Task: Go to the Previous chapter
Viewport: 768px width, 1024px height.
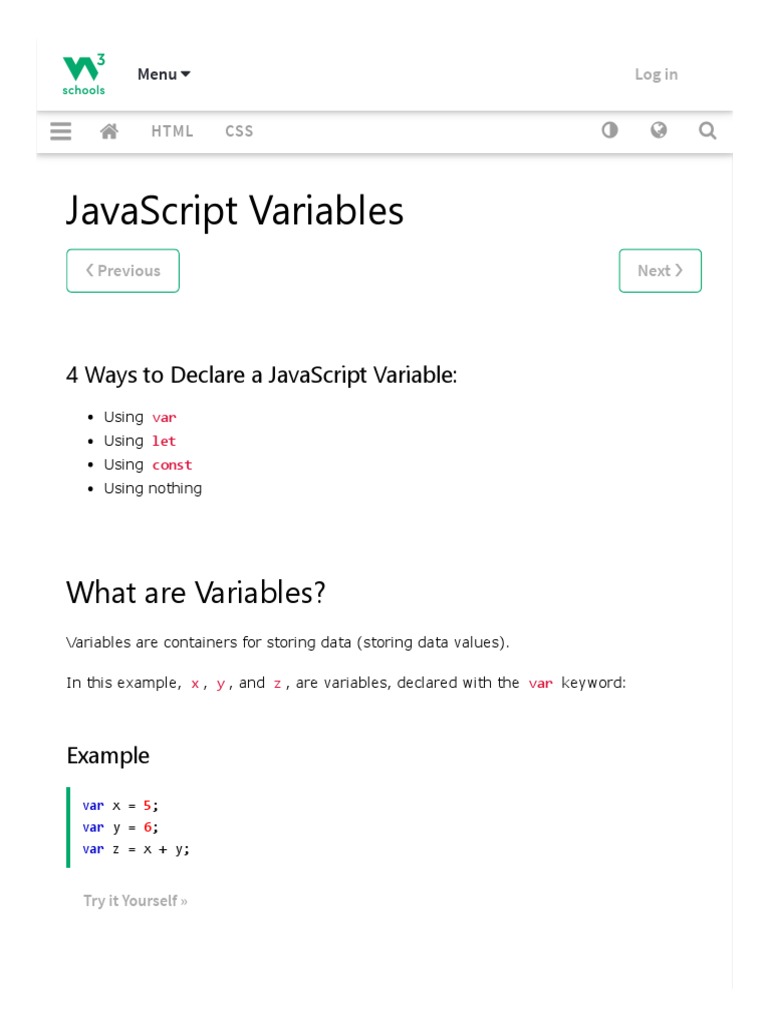Action: [123, 271]
